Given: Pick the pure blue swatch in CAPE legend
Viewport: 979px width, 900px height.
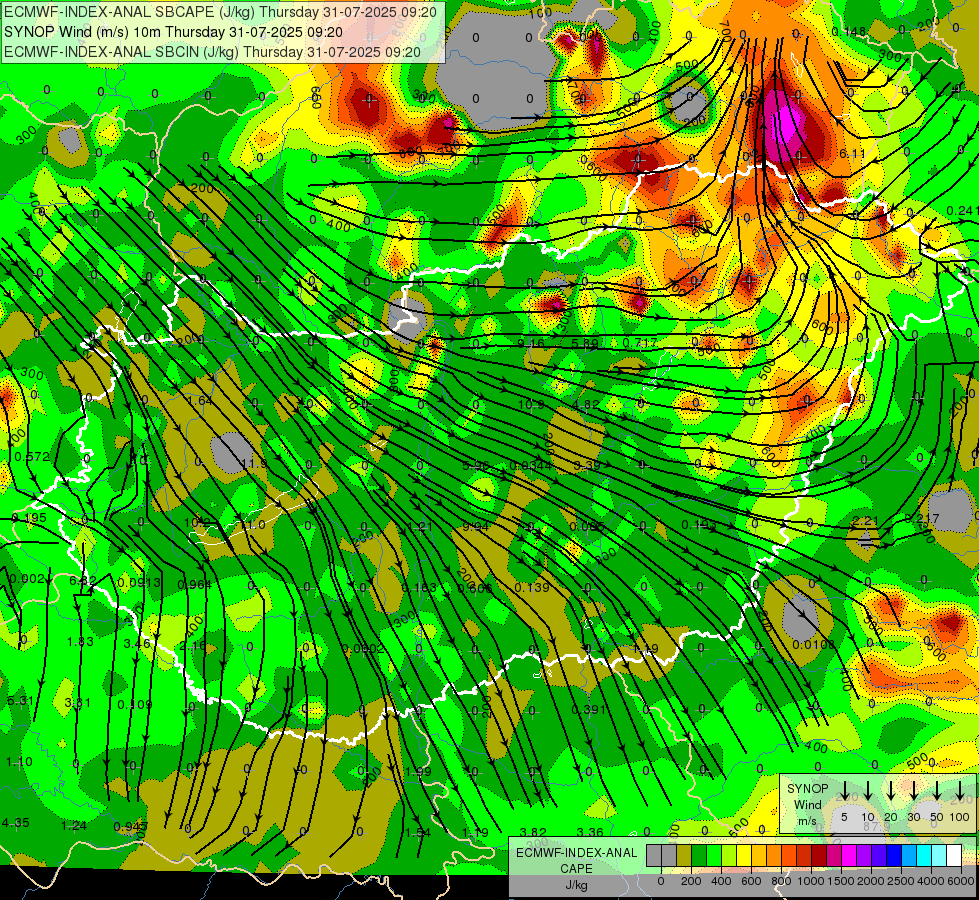Looking at the screenshot, I should [x=894, y=855].
